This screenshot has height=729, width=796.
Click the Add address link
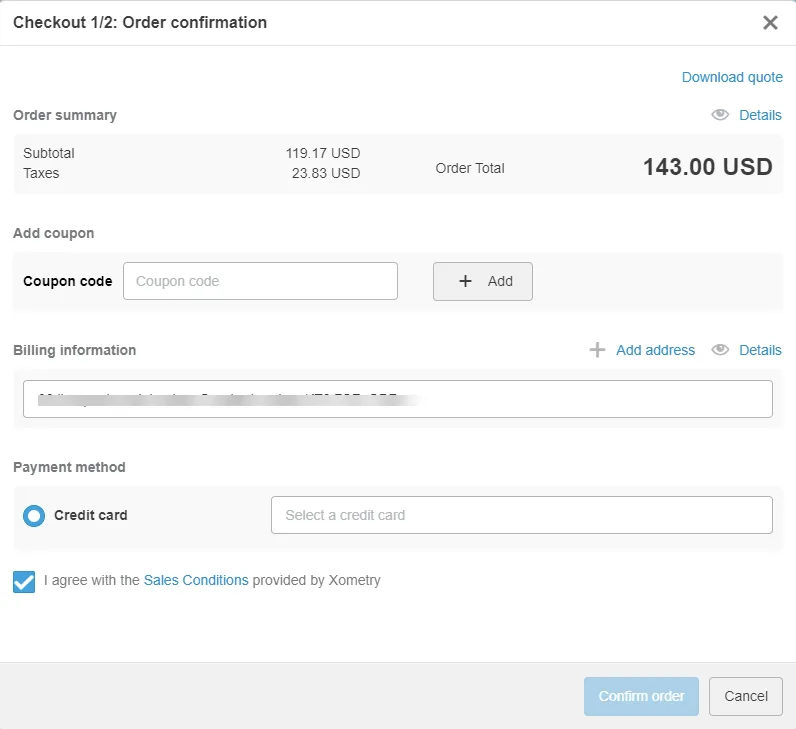[655, 350]
